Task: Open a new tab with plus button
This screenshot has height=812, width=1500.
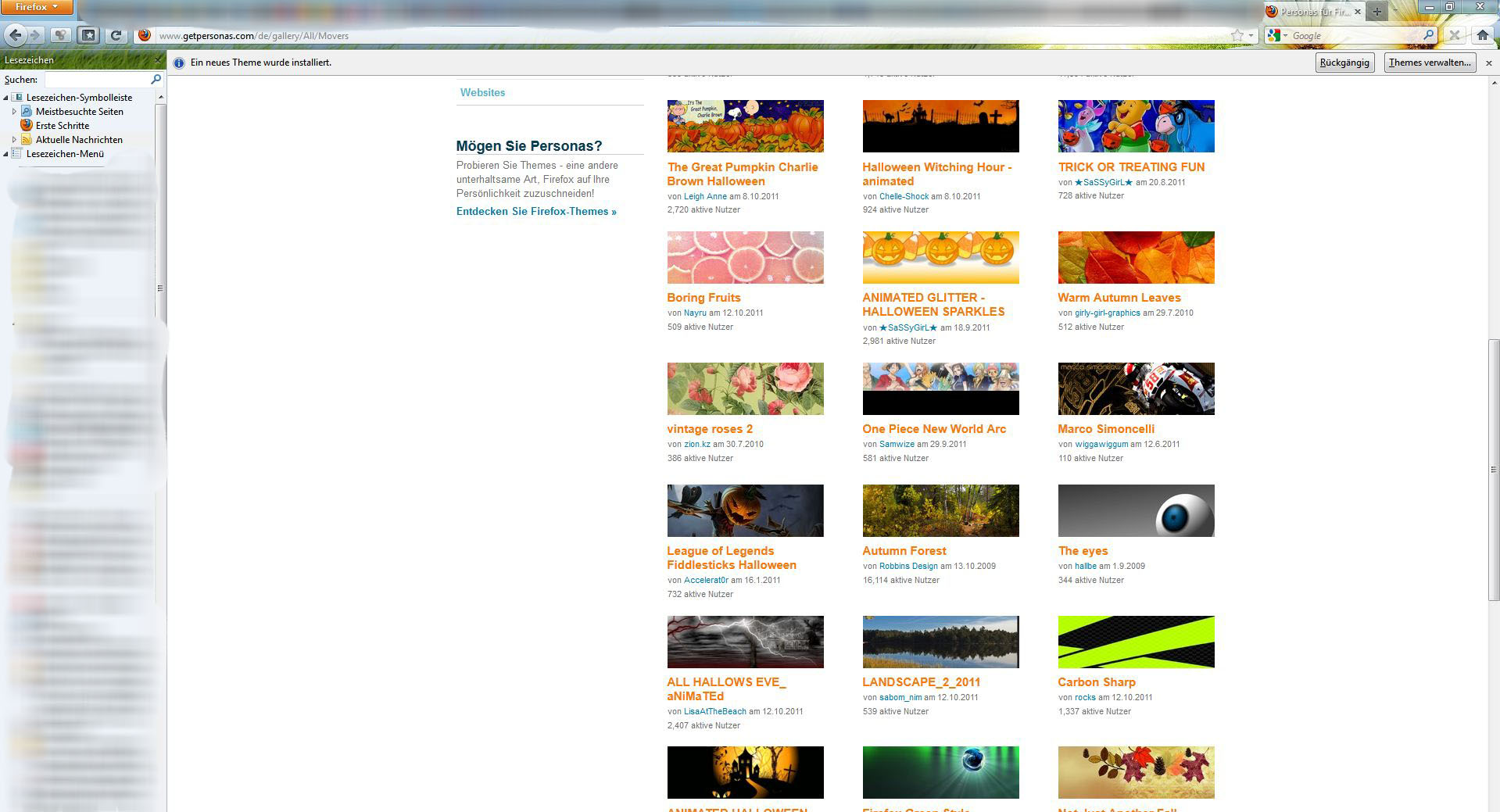Action: point(1376,12)
